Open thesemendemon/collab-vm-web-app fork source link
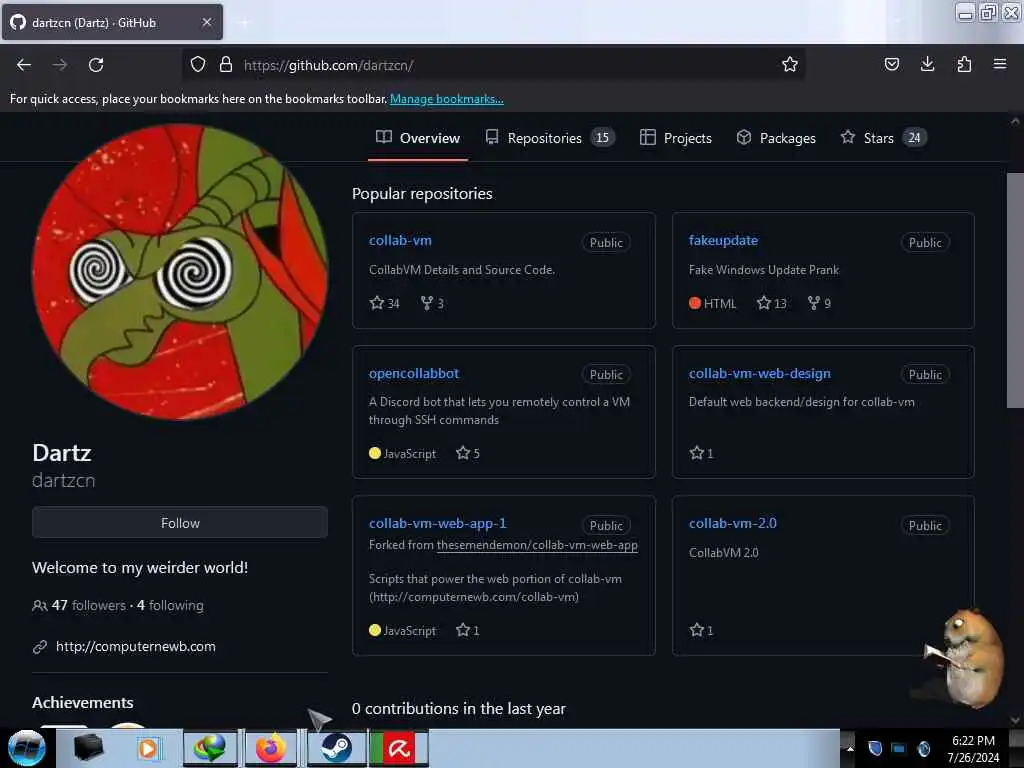 537,545
